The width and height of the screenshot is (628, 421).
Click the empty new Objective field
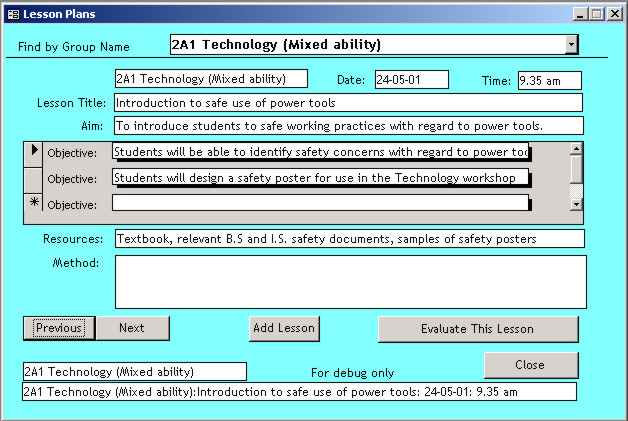[320, 203]
